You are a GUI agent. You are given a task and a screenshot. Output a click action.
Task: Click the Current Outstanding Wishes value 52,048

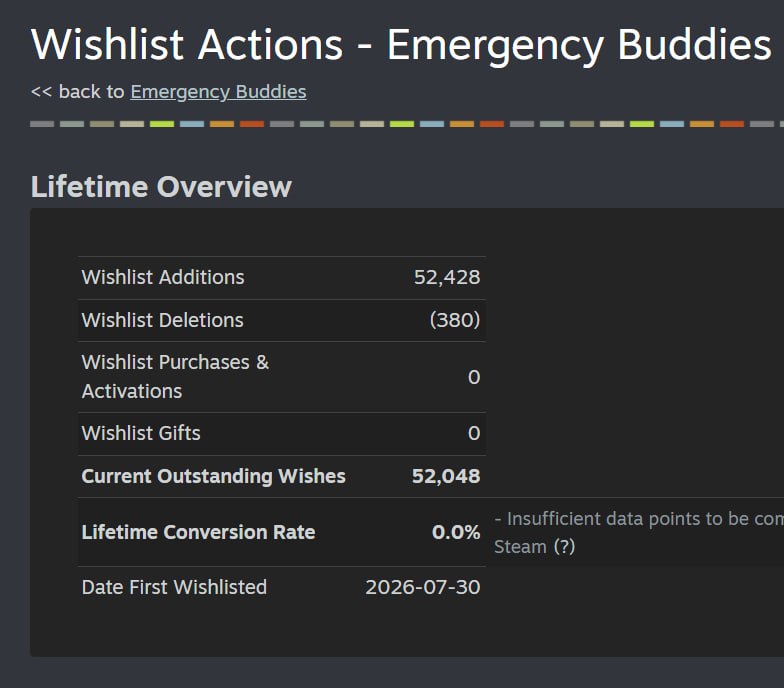pyautogui.click(x=446, y=476)
